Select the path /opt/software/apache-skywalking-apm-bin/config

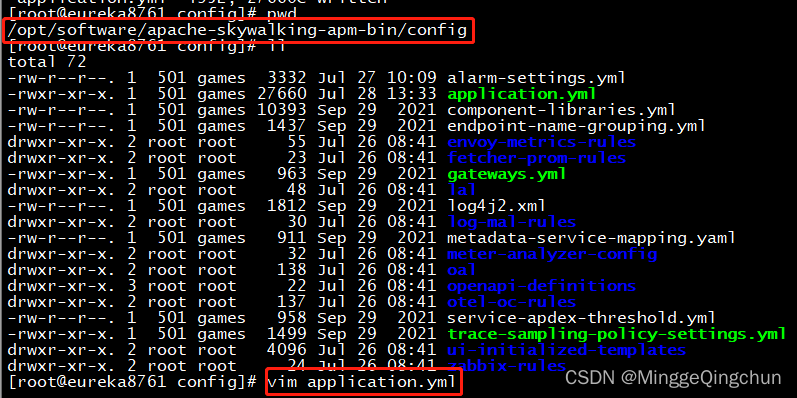pos(237,31)
